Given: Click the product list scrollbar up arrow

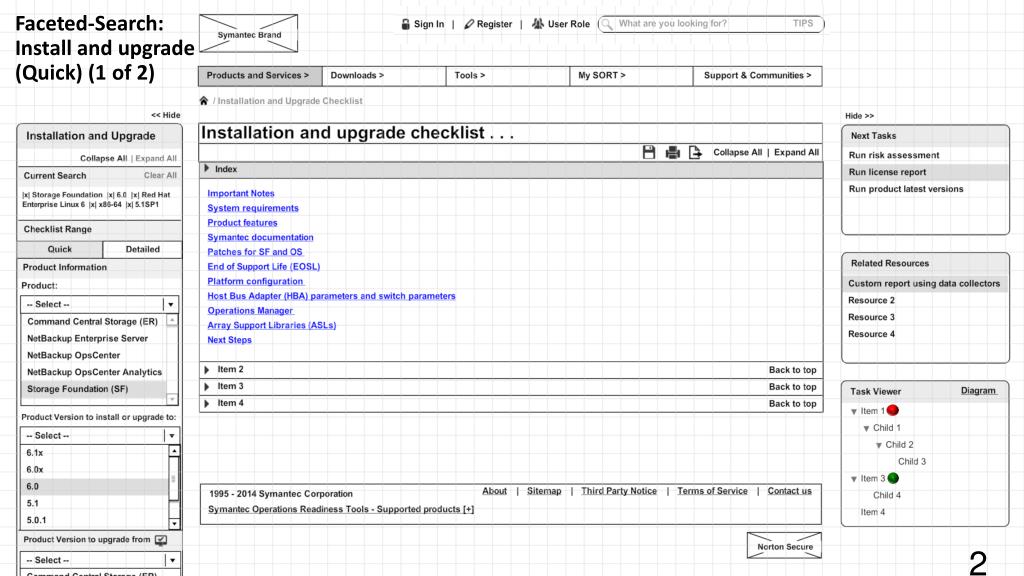Looking at the screenshot, I should click(x=172, y=321).
